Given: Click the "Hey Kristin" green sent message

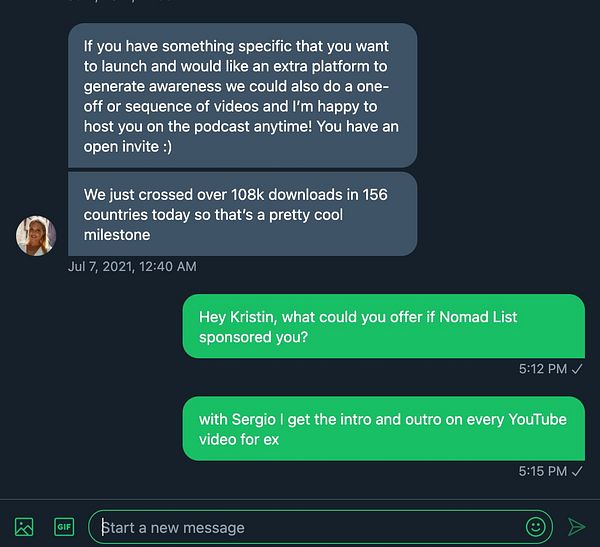Looking at the screenshot, I should coord(383,326).
